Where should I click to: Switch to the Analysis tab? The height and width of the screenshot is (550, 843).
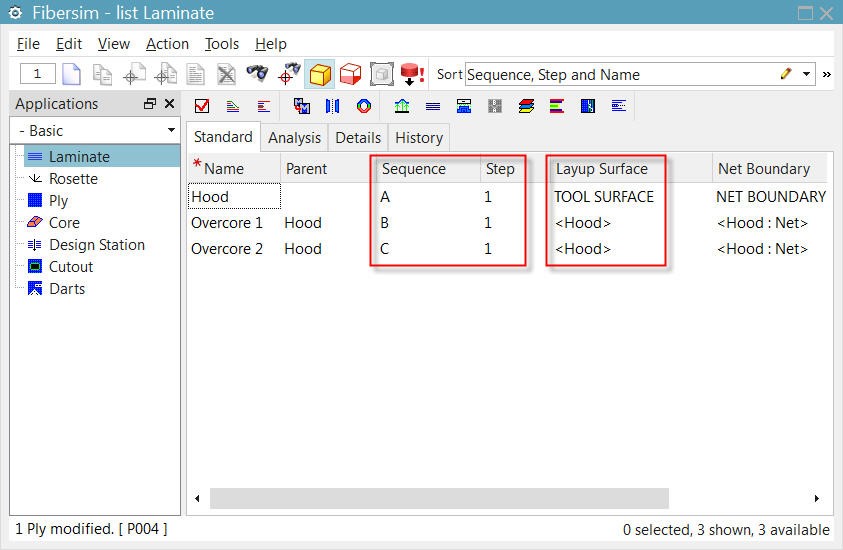(x=294, y=138)
